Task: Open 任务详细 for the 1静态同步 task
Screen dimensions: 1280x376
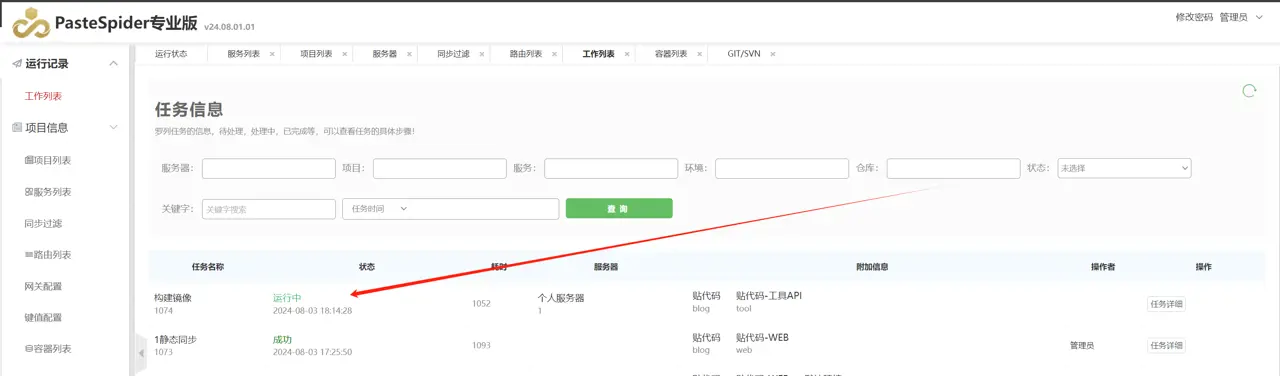Action: pyautogui.click(x=1166, y=345)
